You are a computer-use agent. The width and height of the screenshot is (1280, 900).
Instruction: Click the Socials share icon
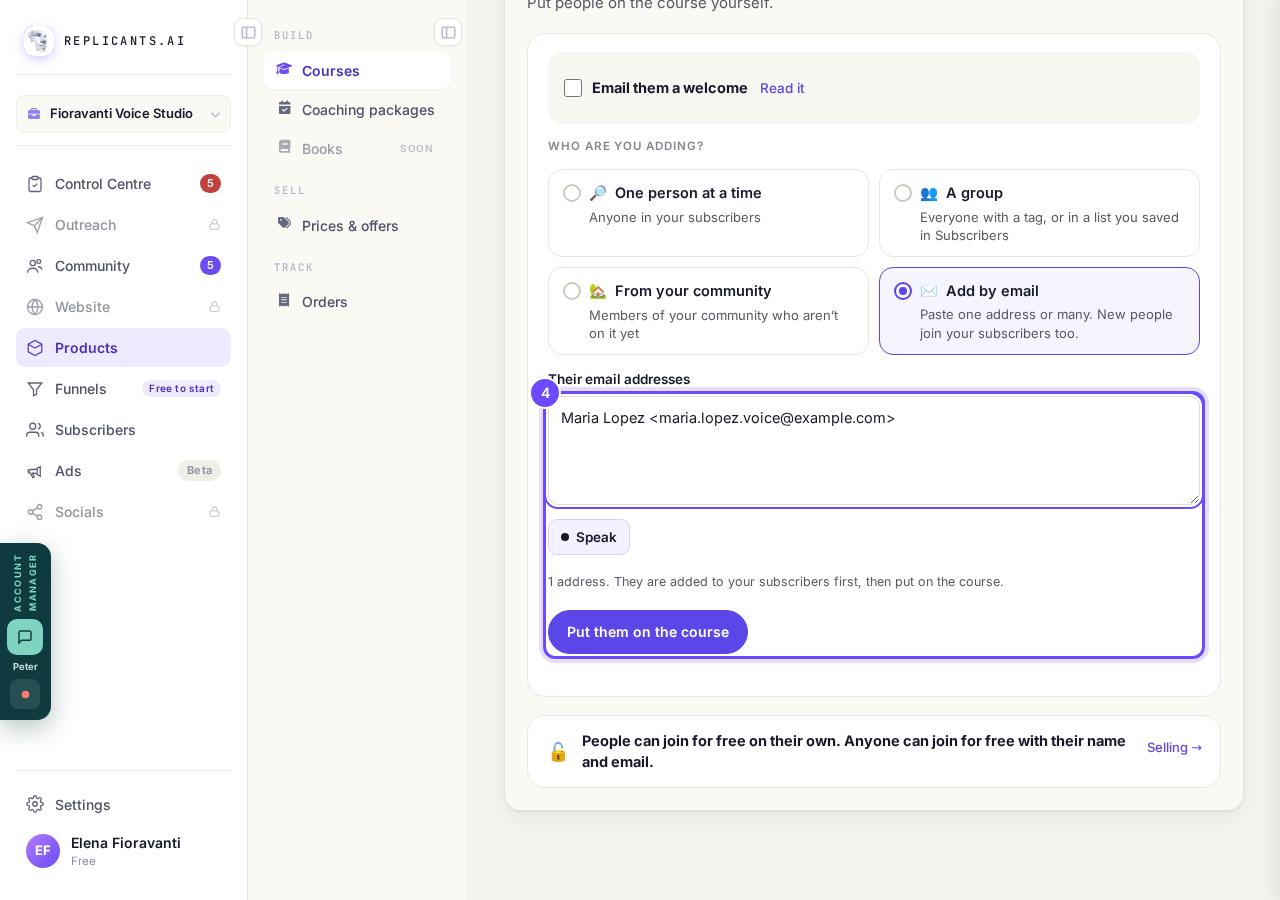pyautogui.click(x=35, y=512)
